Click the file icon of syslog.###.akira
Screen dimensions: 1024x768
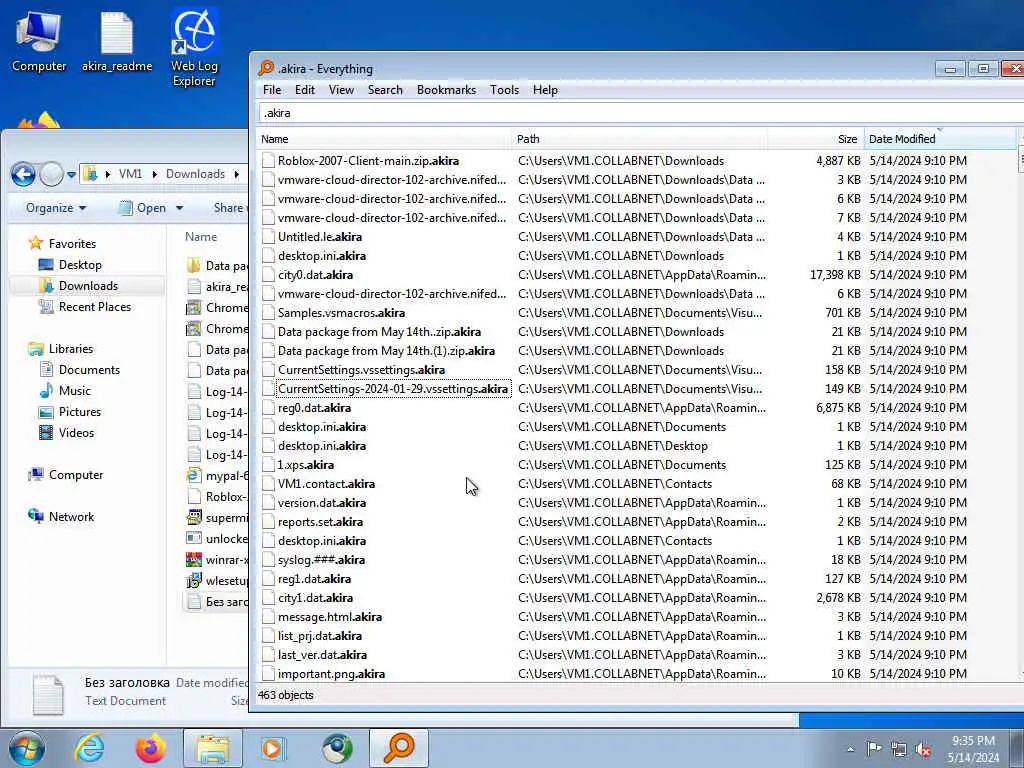coord(268,560)
